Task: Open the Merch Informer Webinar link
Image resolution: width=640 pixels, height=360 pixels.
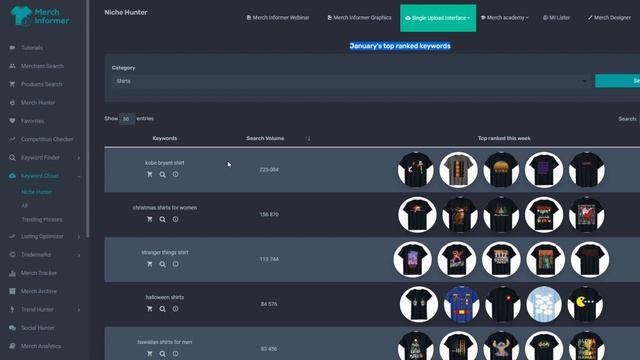Action: (x=278, y=18)
